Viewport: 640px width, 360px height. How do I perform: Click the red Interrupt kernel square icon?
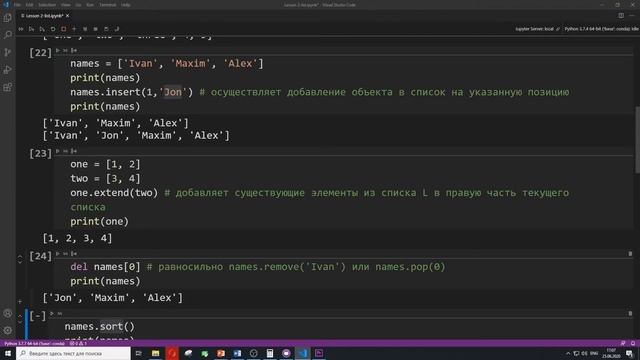tap(63, 29)
